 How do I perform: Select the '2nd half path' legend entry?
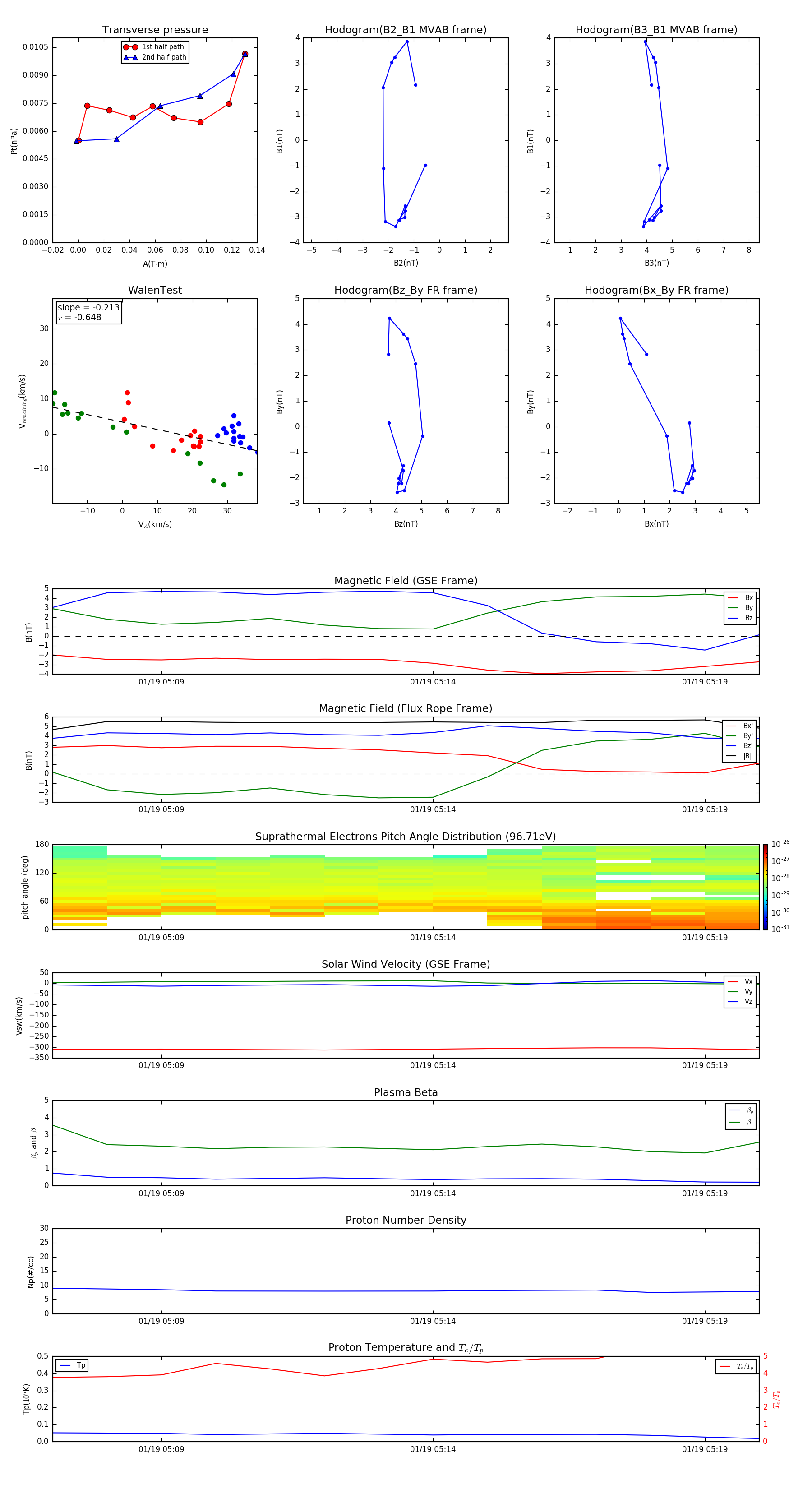[x=155, y=57]
